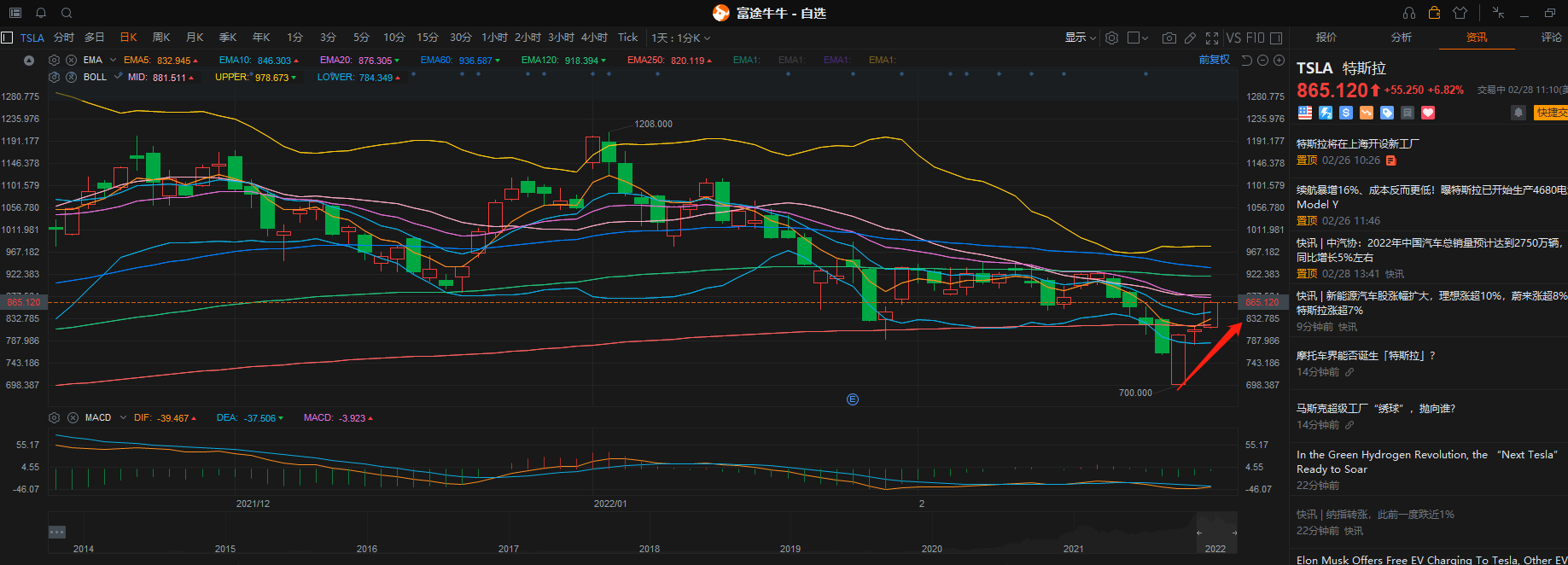Click the 快捷交易 quick trade button
The width and height of the screenshot is (1568, 565).
coord(1551,113)
